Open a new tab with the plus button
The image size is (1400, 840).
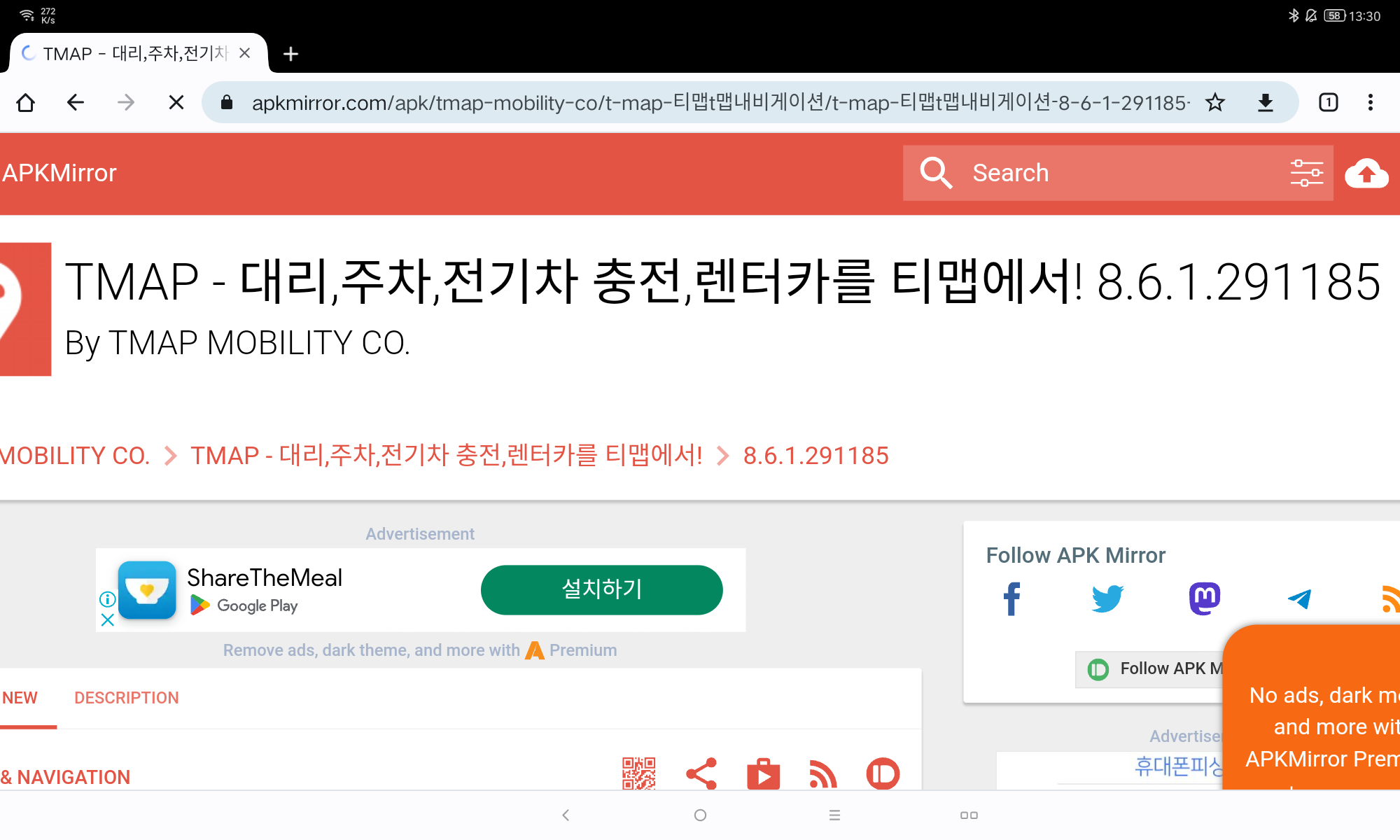pos(290,54)
